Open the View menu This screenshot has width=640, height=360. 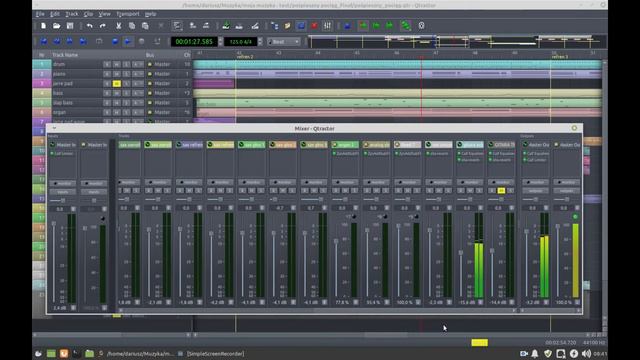tap(104, 14)
